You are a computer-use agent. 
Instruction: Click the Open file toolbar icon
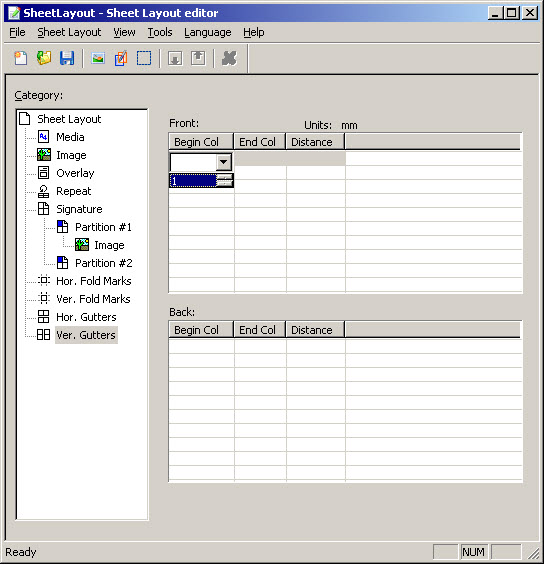tap(44, 58)
